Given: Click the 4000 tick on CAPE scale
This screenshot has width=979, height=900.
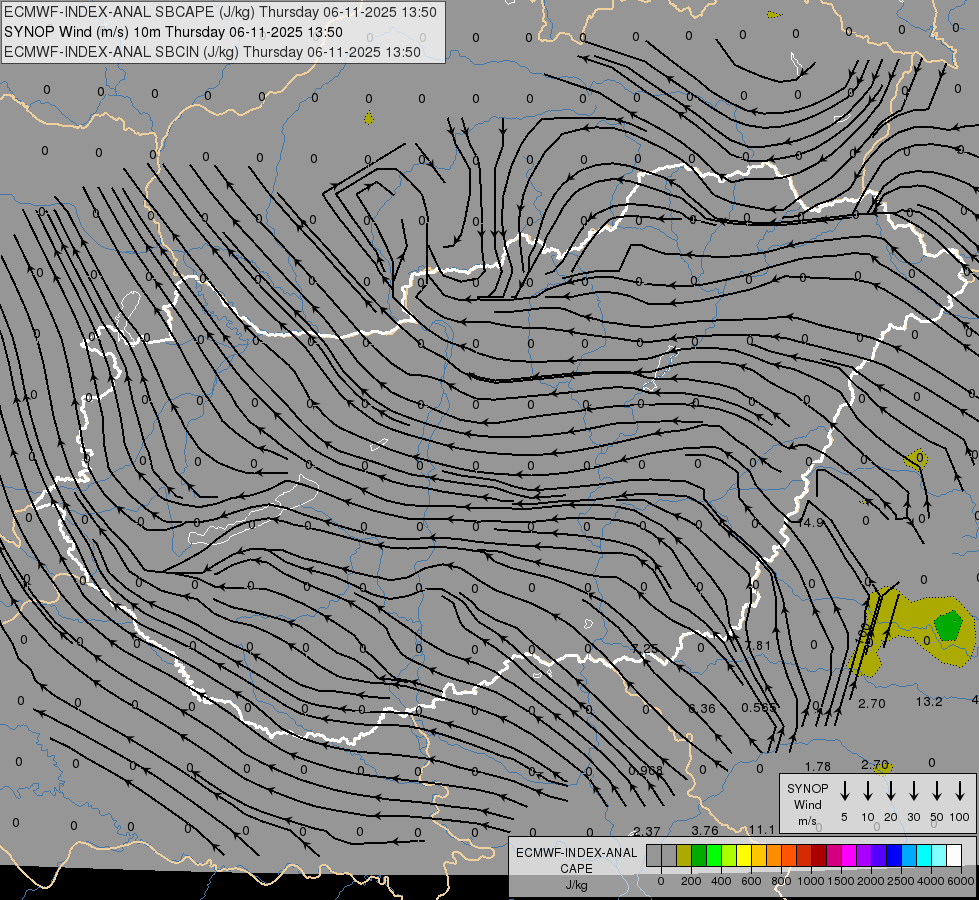Looking at the screenshot, I should pos(931,881).
